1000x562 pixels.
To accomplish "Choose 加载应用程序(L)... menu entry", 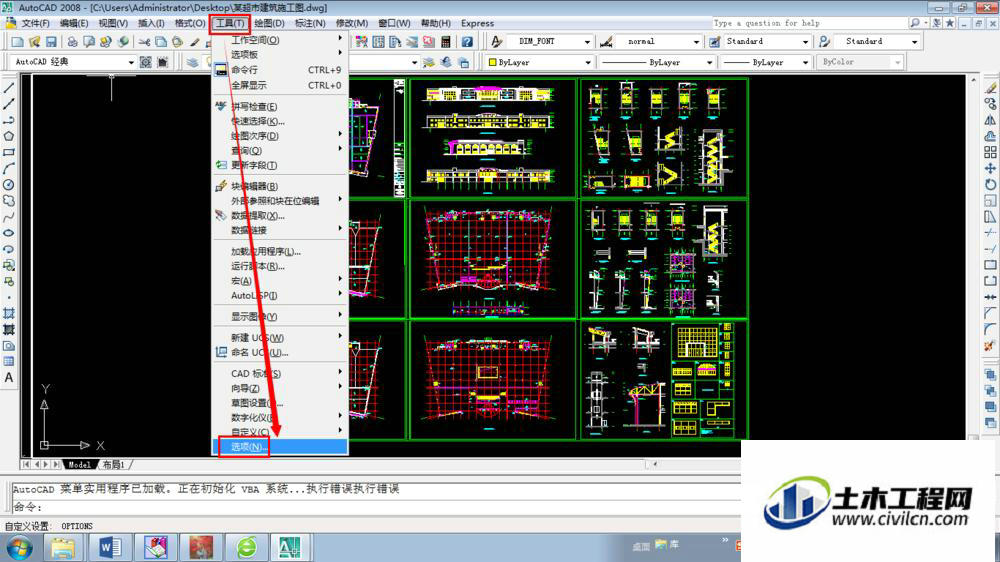I will (279, 251).
